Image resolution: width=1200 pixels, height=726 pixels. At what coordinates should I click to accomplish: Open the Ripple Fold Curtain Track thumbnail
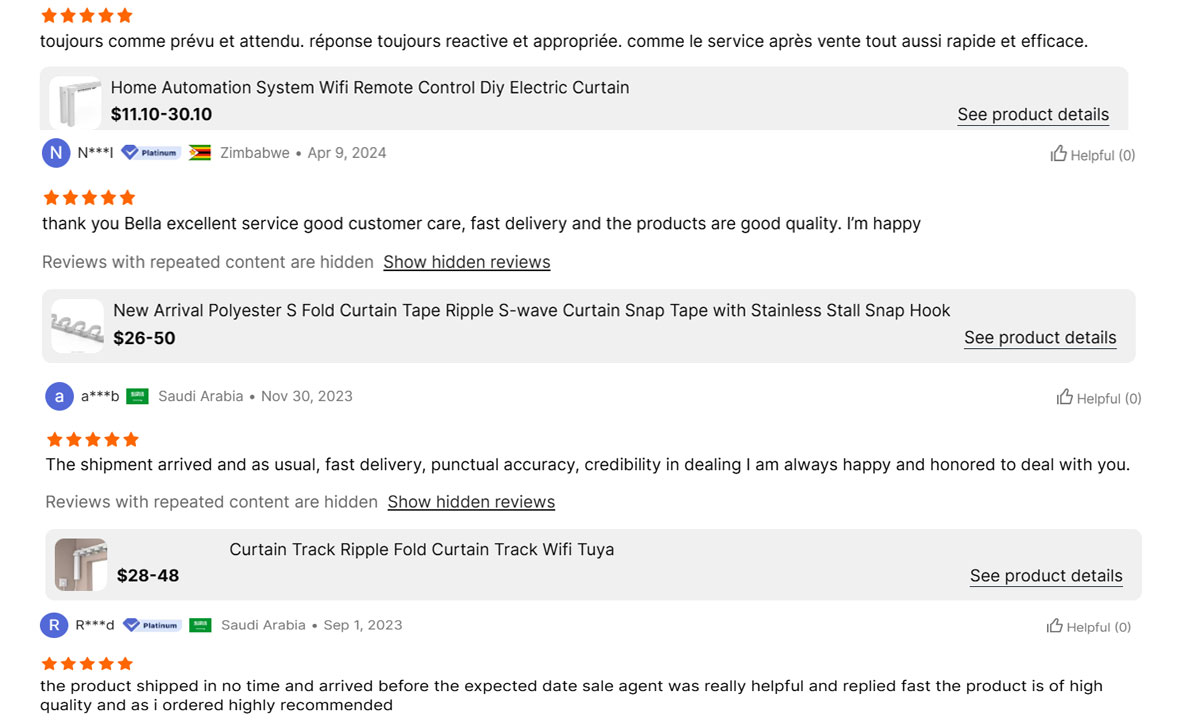[81, 564]
